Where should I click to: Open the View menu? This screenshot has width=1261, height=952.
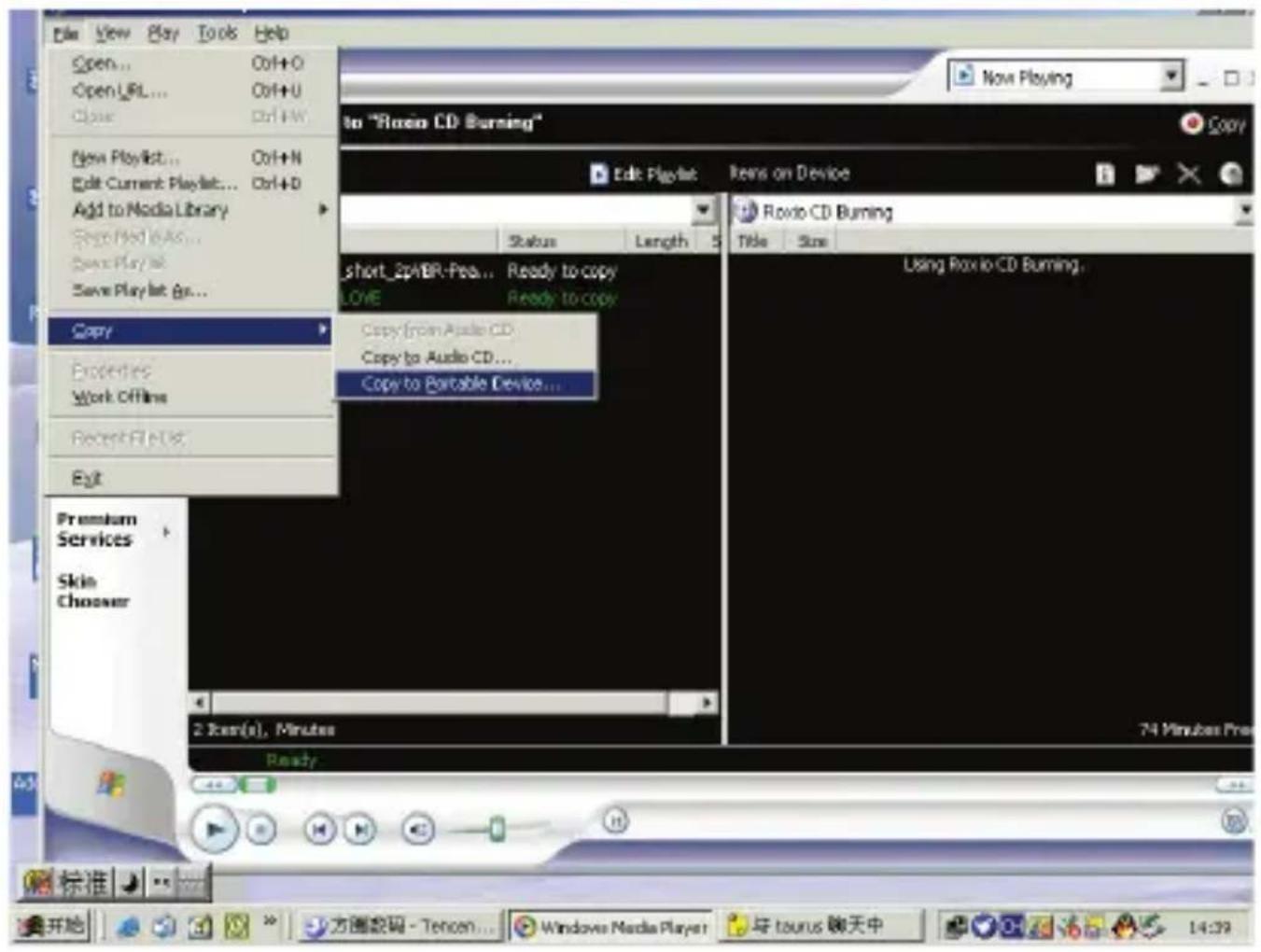[x=112, y=34]
